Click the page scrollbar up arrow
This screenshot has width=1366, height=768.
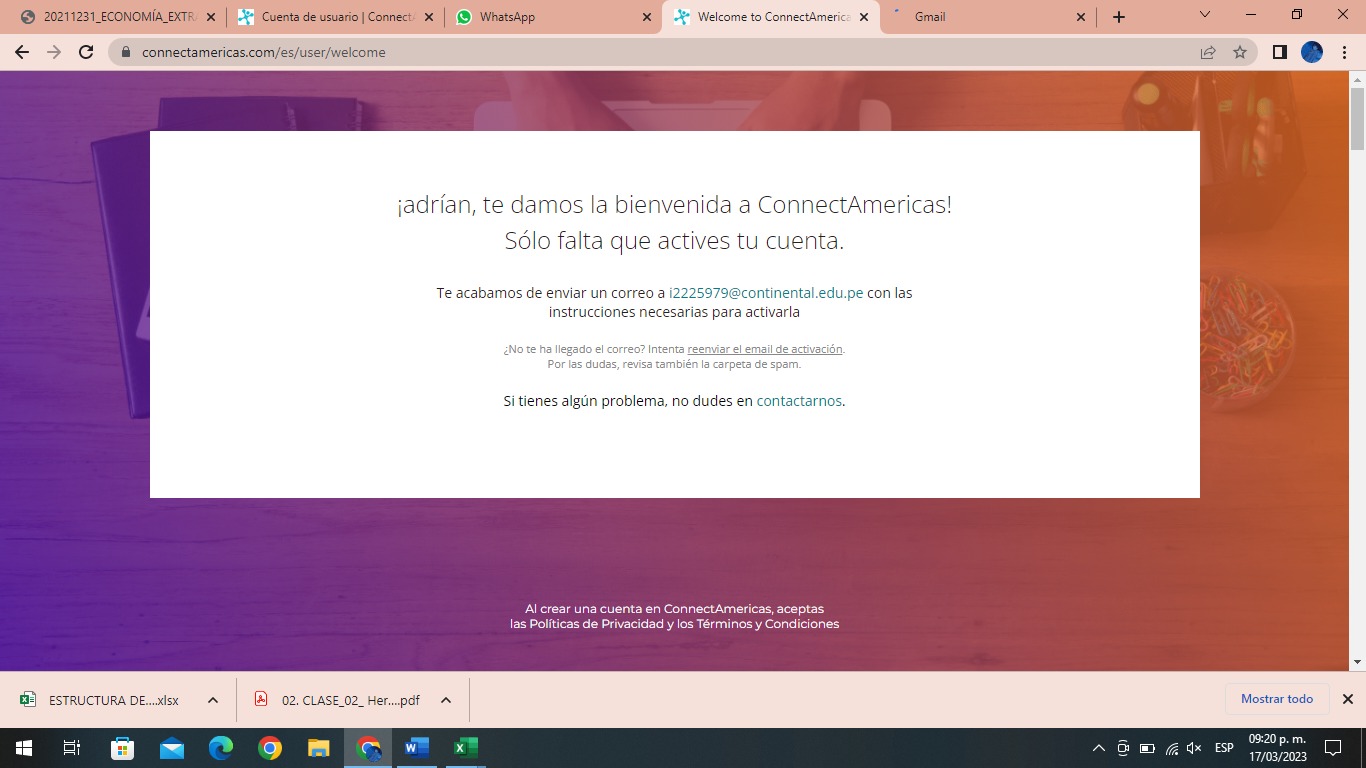pyautogui.click(x=1357, y=79)
